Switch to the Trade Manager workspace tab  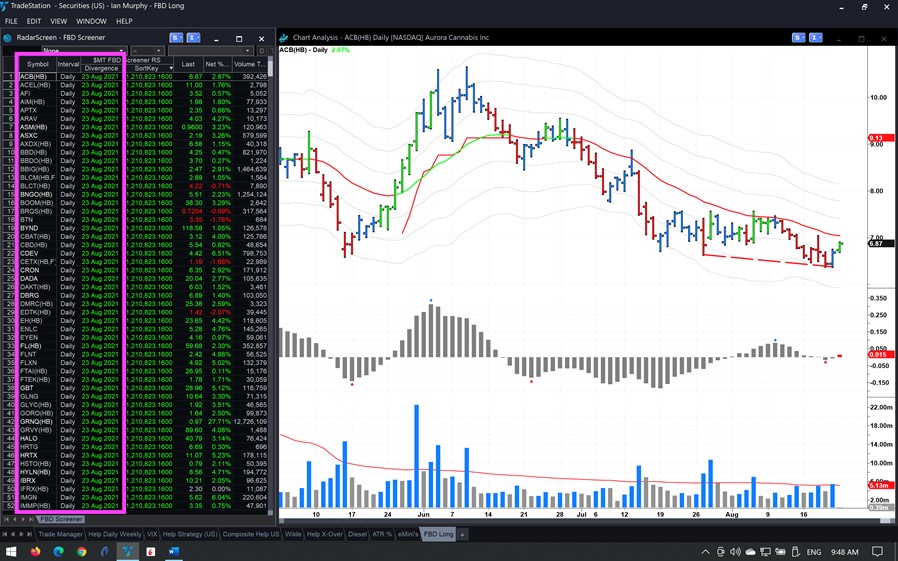click(61, 535)
